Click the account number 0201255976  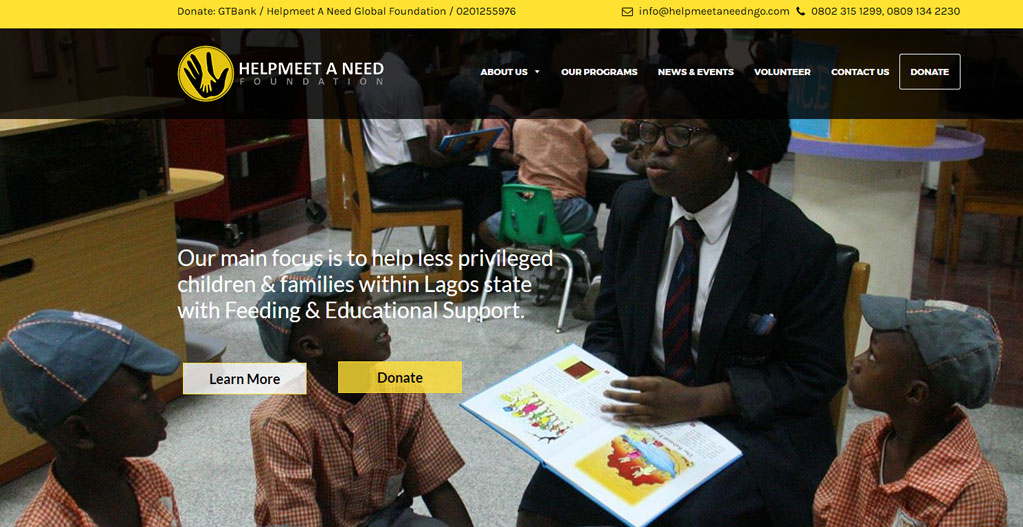tap(485, 12)
